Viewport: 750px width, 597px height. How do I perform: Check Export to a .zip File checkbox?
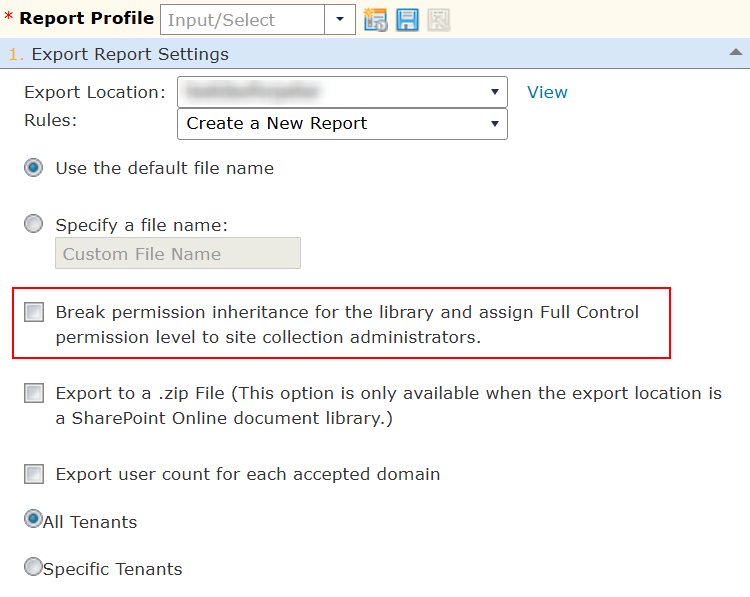tap(34, 393)
